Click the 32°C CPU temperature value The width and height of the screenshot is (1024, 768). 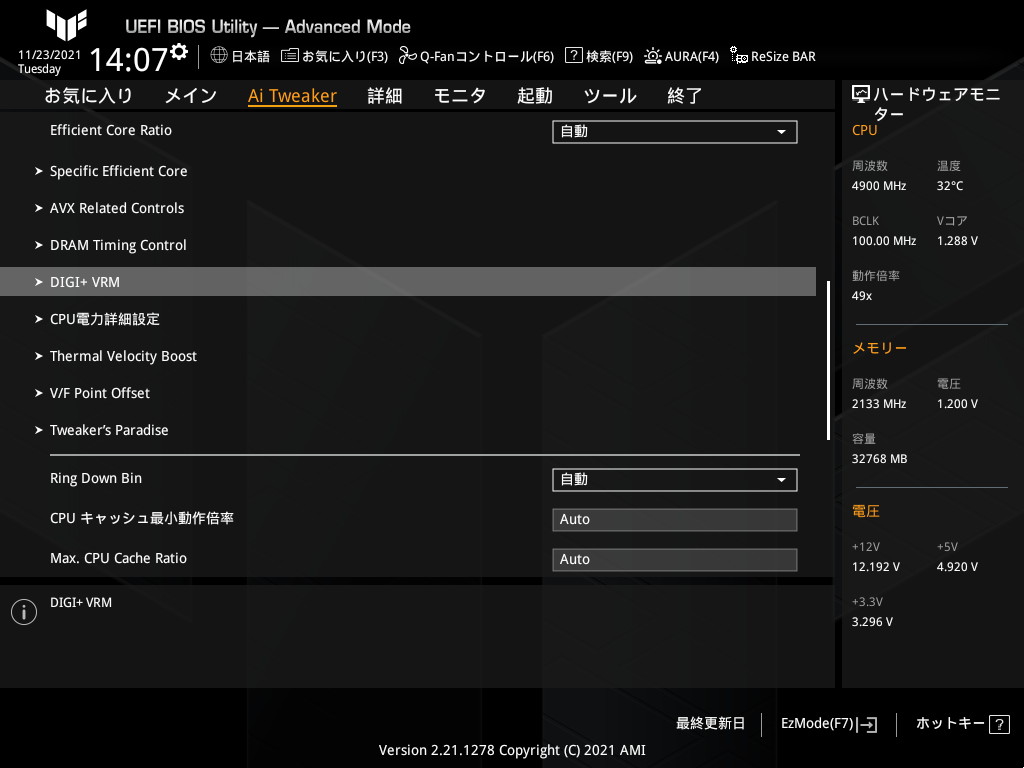coord(950,186)
